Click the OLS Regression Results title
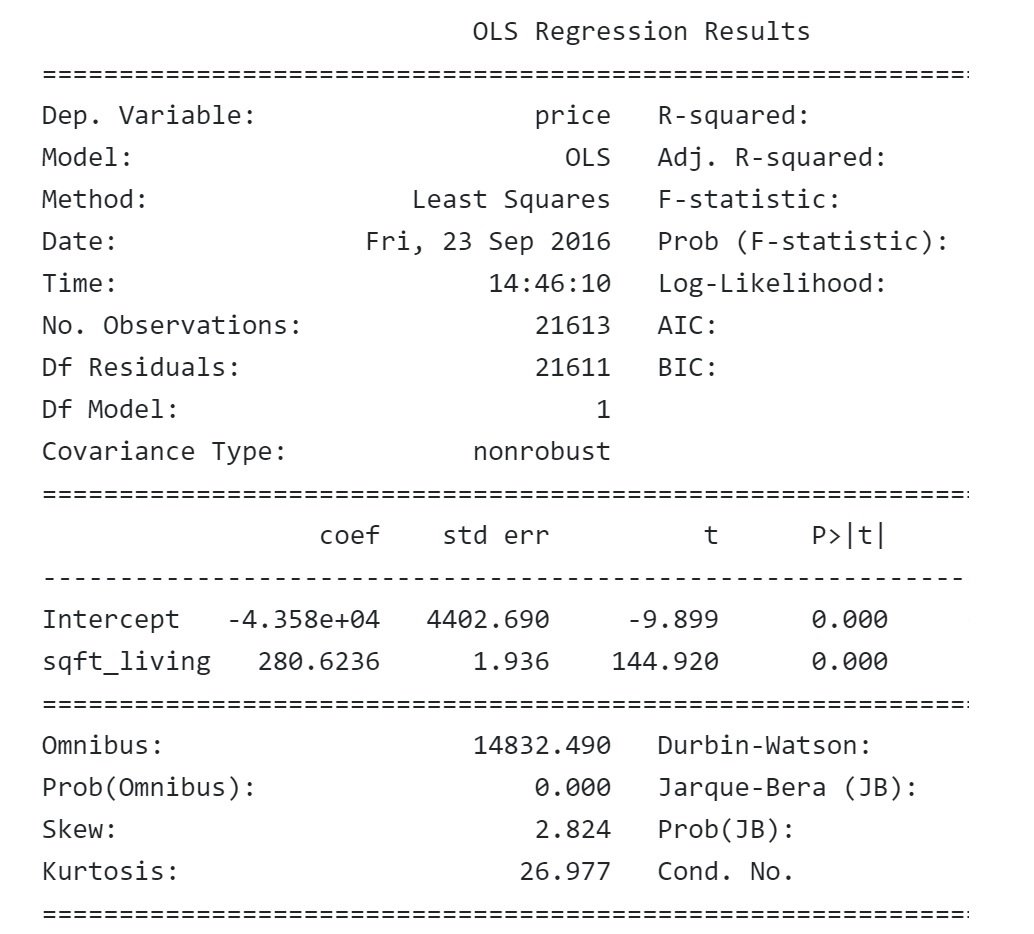Screen dimensions: 1034x934 pos(641,32)
